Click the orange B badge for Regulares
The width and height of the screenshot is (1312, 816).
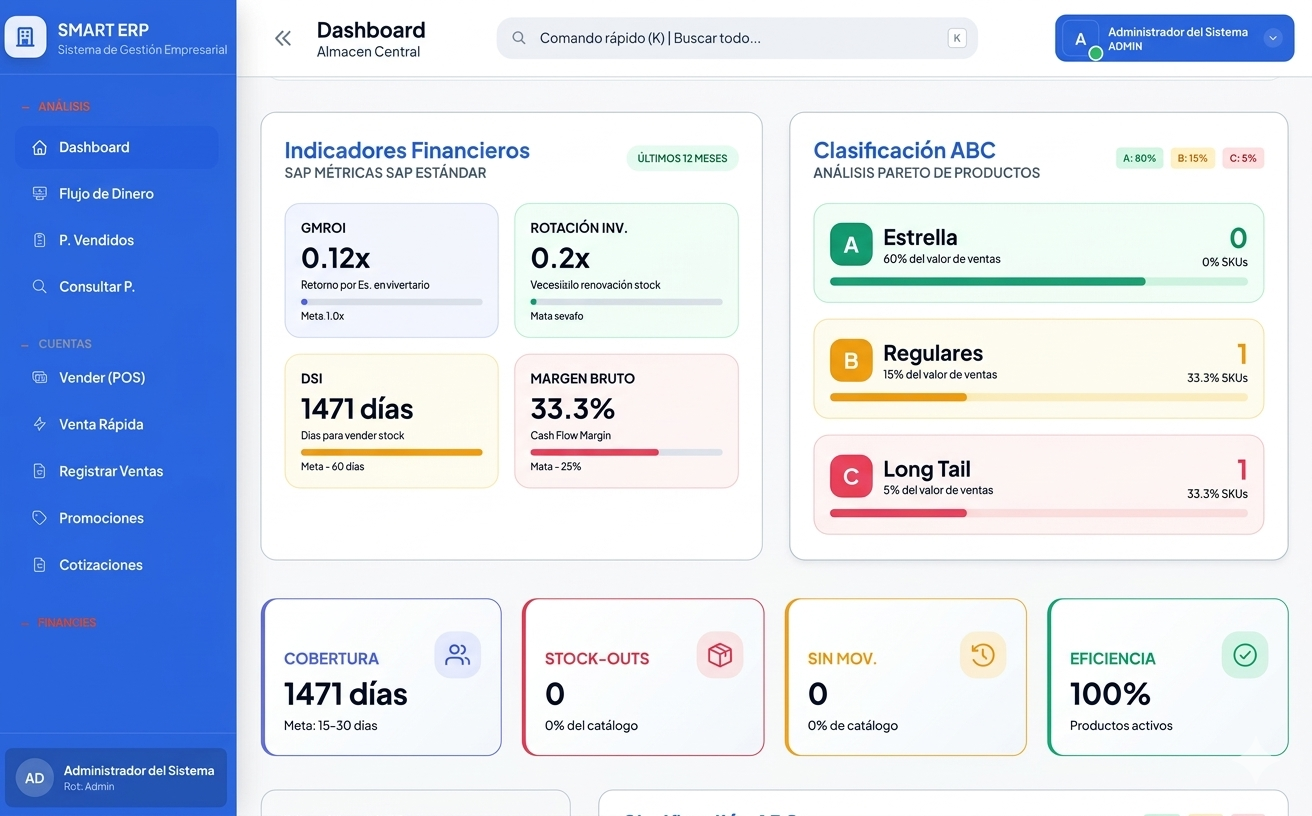(x=851, y=361)
